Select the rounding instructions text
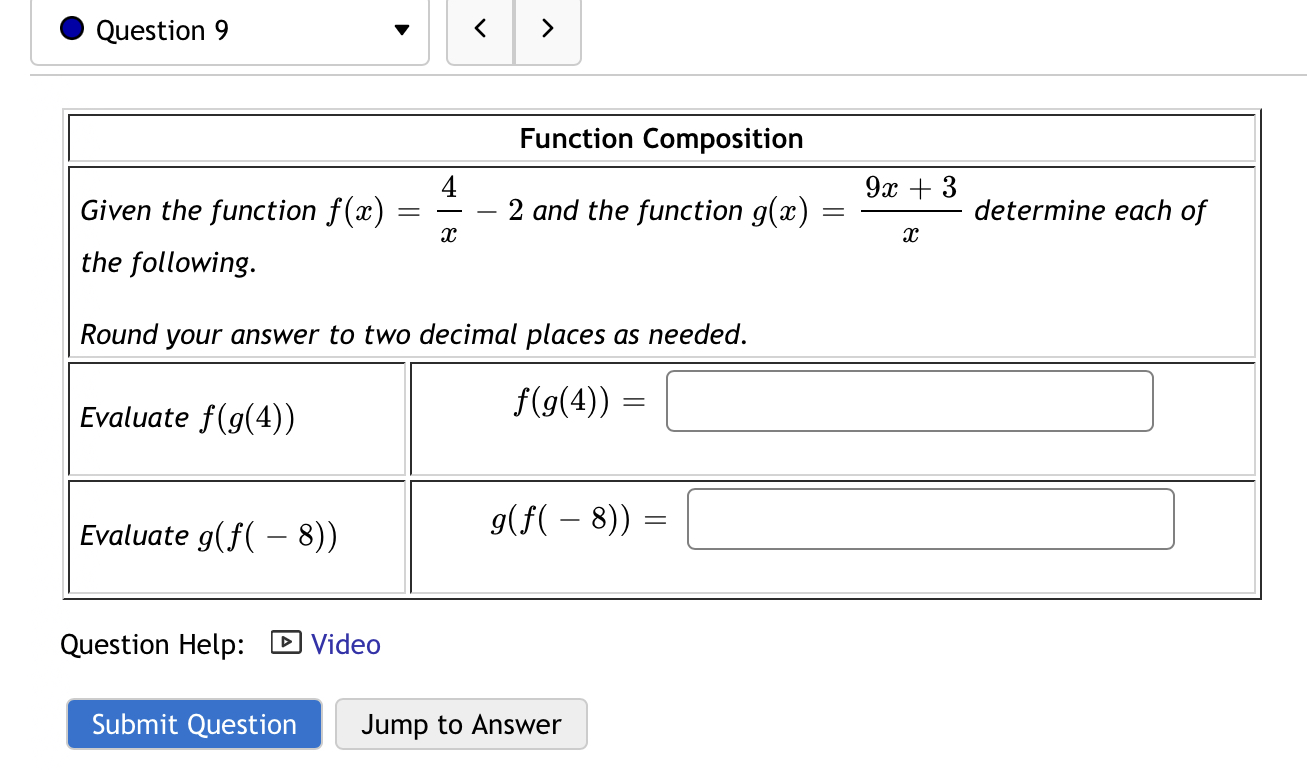 tap(413, 334)
